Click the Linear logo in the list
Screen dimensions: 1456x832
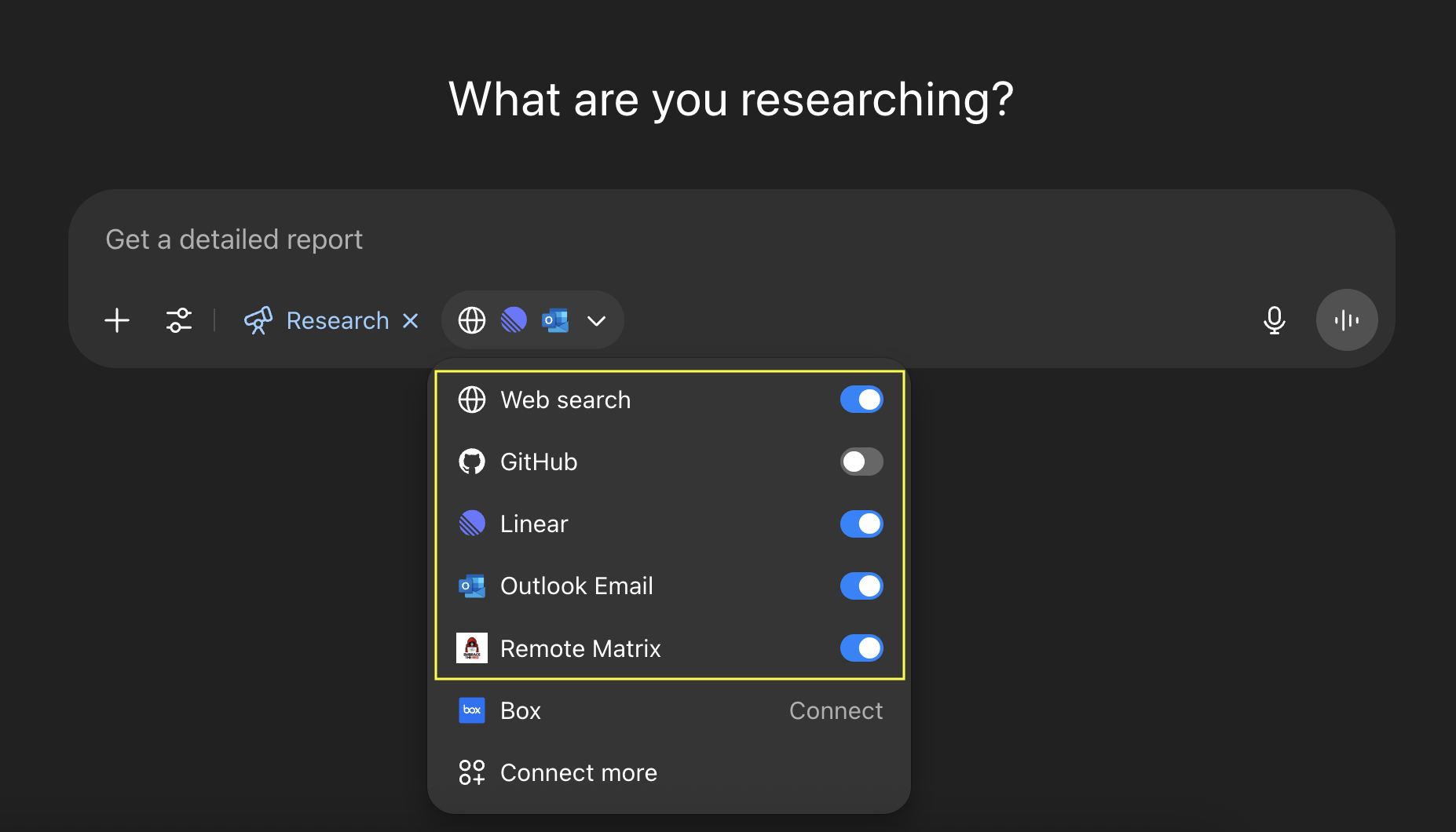472,524
